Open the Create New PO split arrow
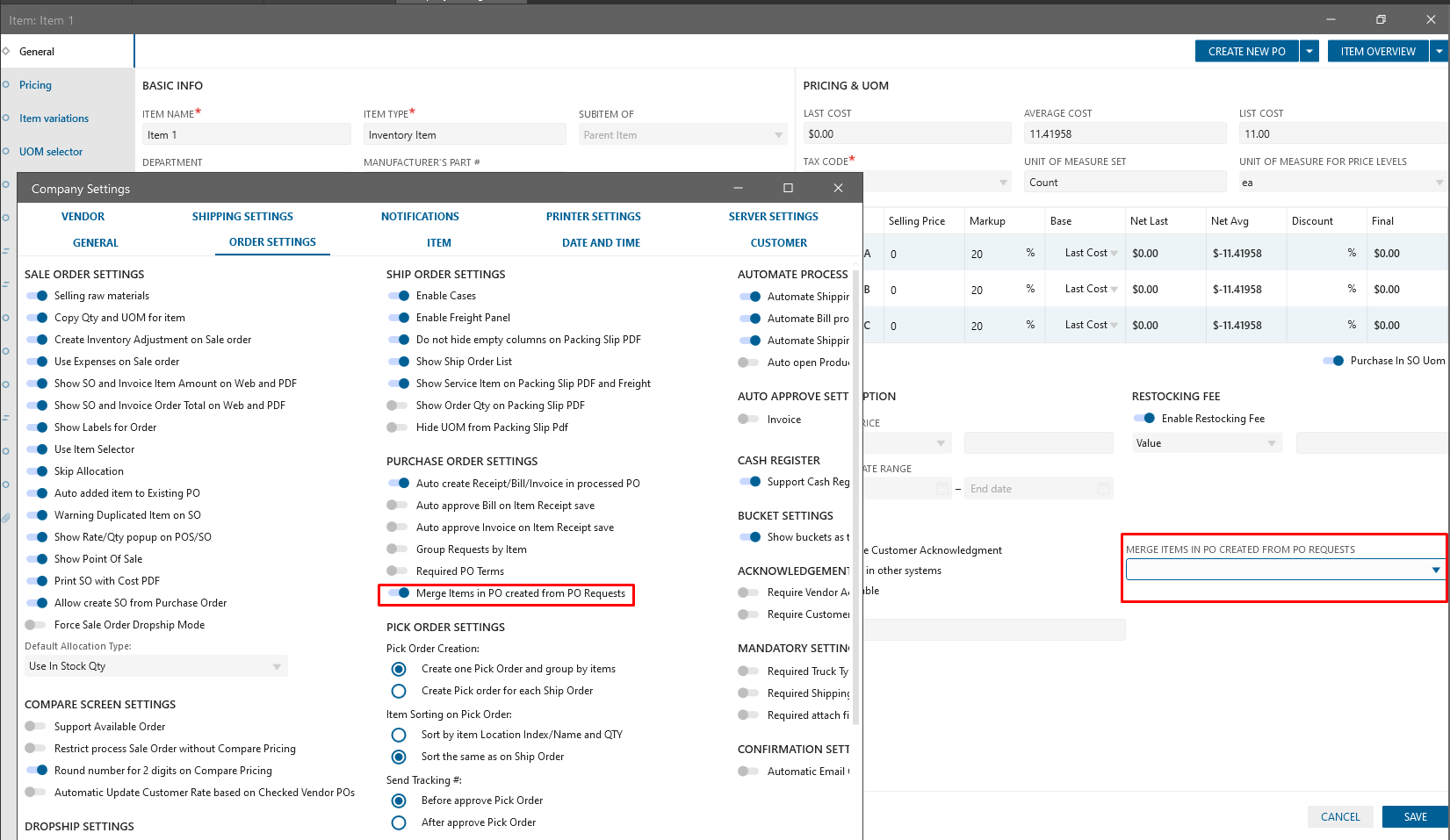1450x840 pixels. click(1309, 52)
